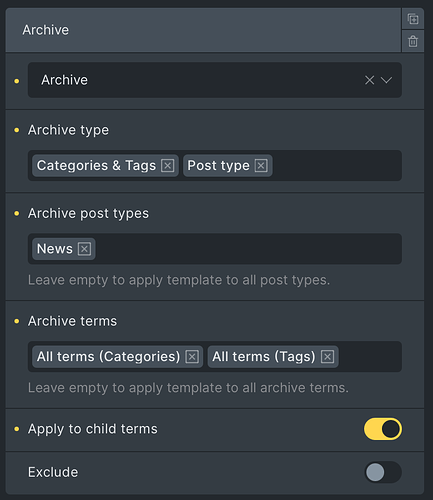Delete the Archive condition with trash icon
The height and width of the screenshot is (500, 433).
tap(413, 41)
